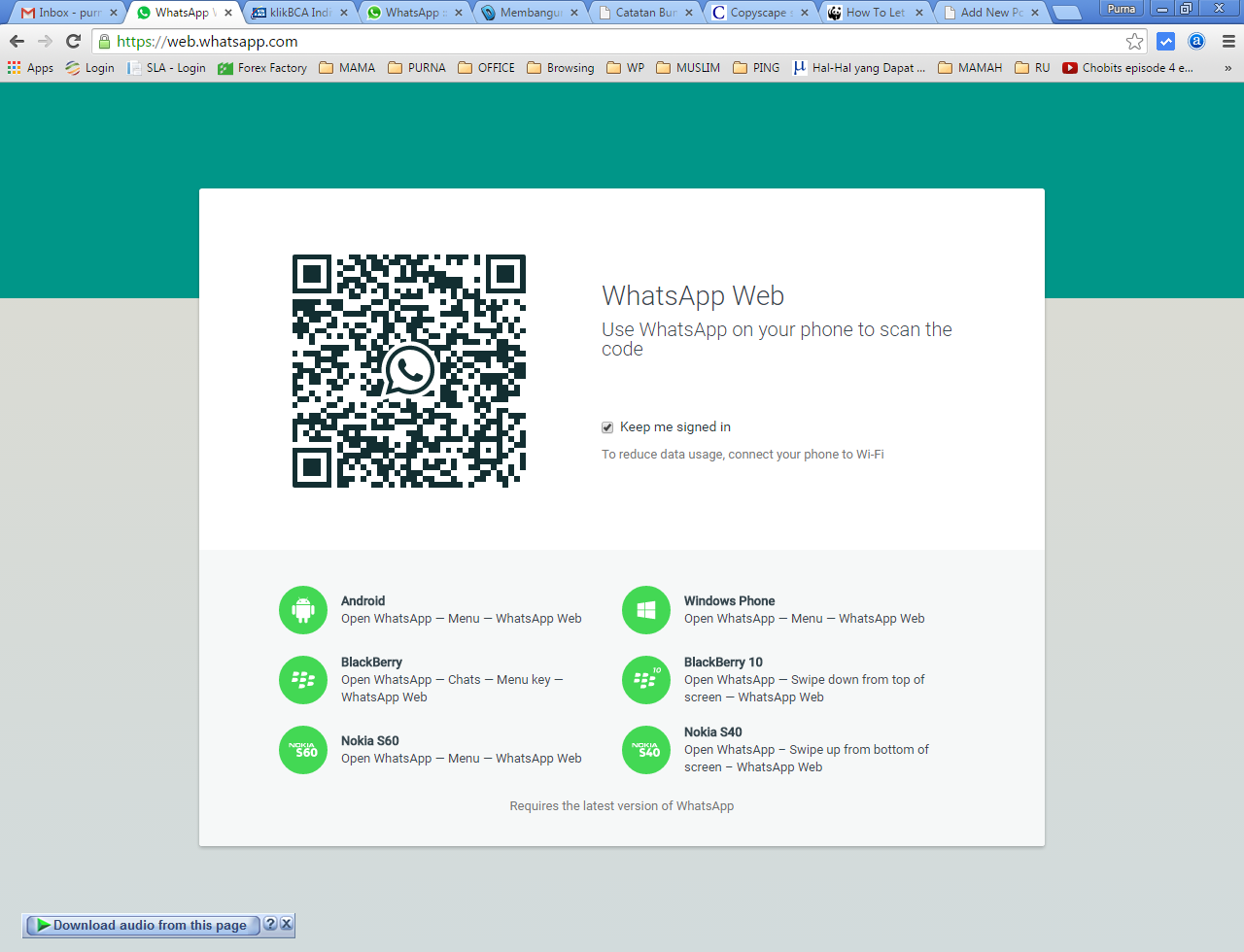
Task: Toggle the Keep me signed in checkbox
Action: tap(607, 427)
